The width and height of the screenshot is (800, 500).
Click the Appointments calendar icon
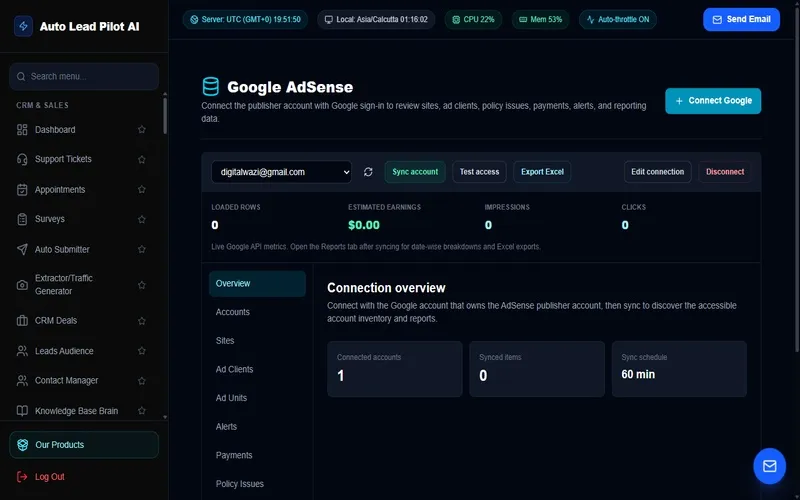point(22,190)
